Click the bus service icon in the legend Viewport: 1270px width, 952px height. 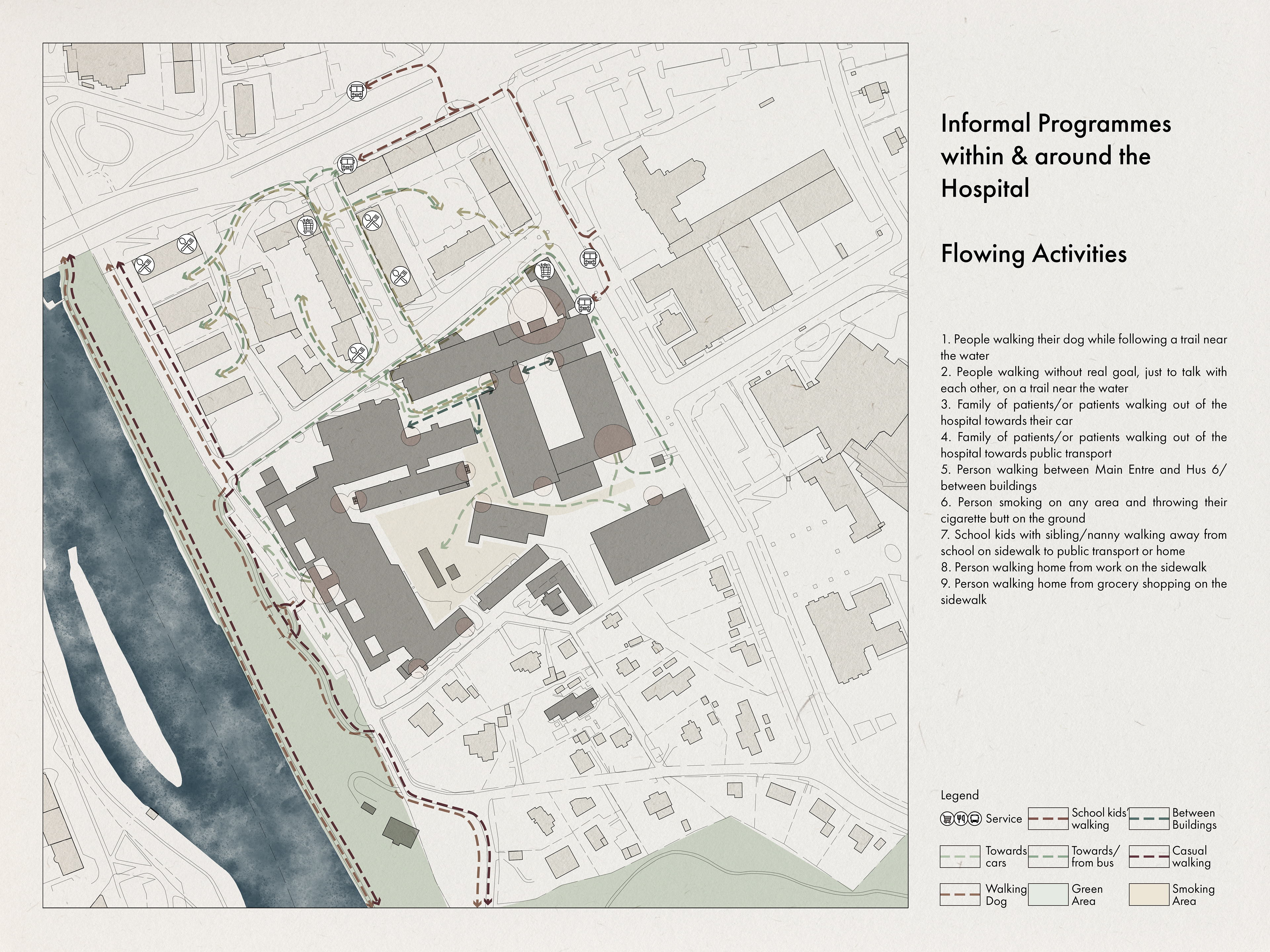click(x=975, y=819)
